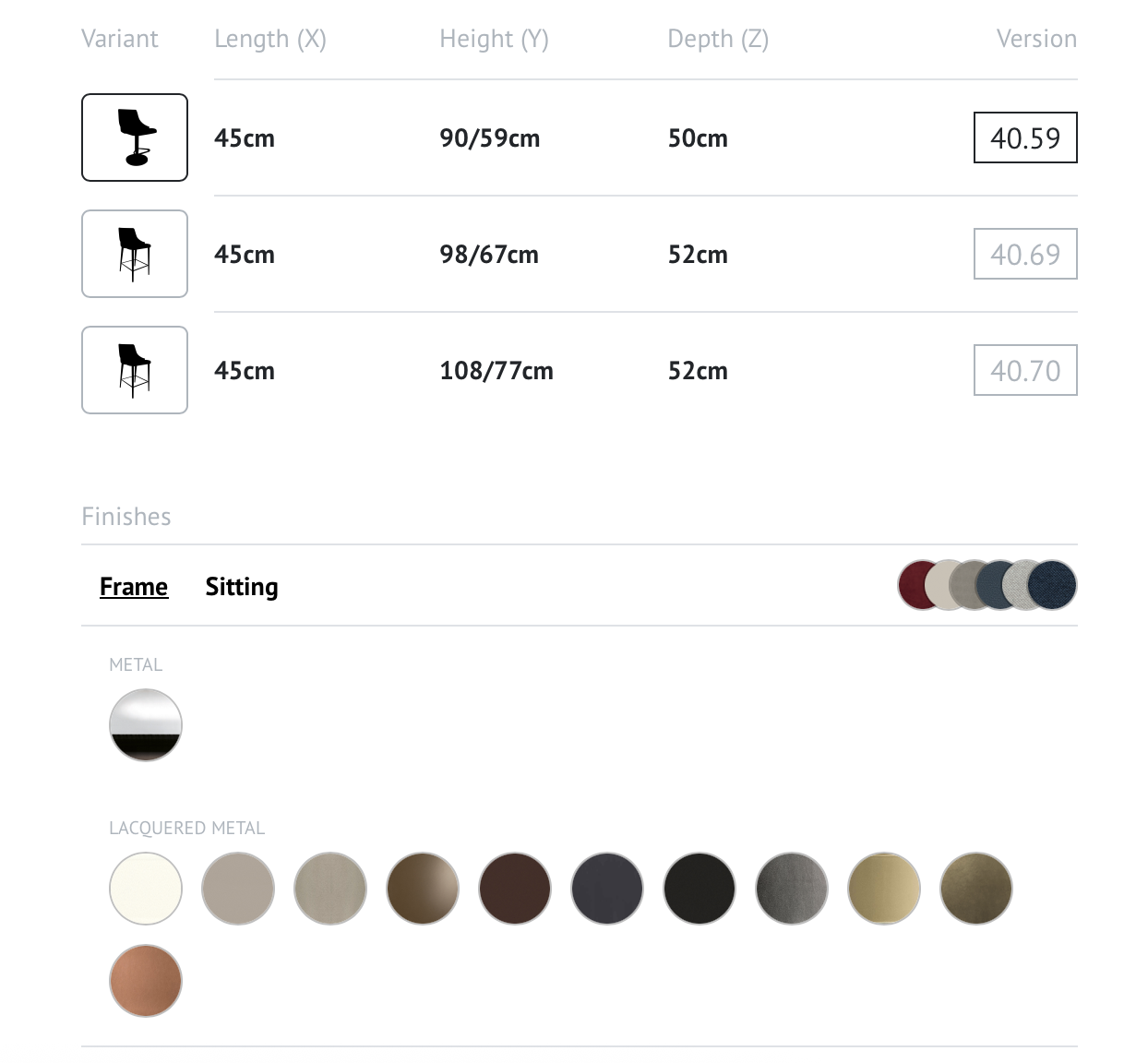The height and width of the screenshot is (1063, 1148).
Task: Switch to the Frame finishes tab
Action: click(134, 587)
